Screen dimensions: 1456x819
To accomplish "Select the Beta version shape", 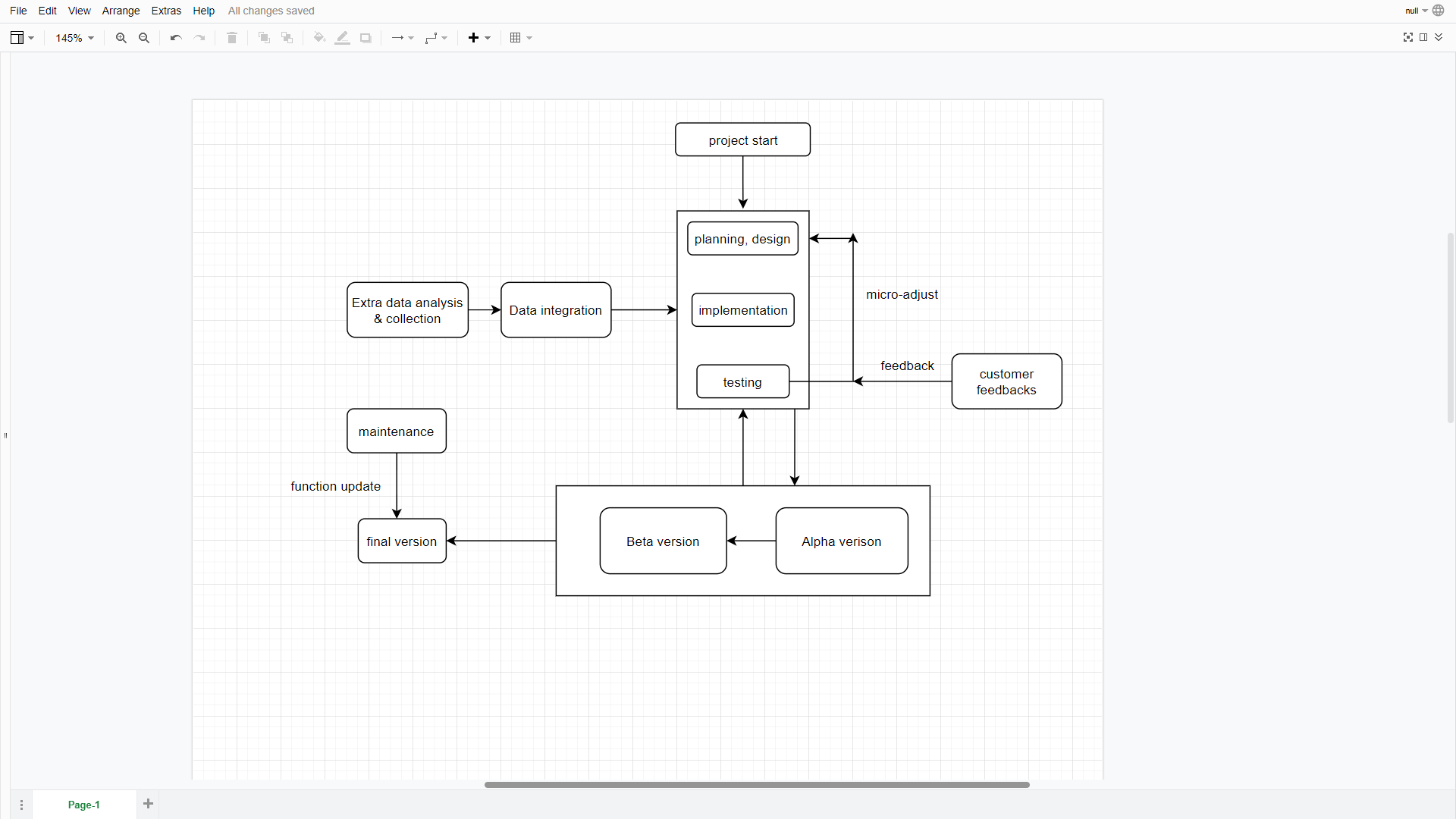I will (x=663, y=541).
